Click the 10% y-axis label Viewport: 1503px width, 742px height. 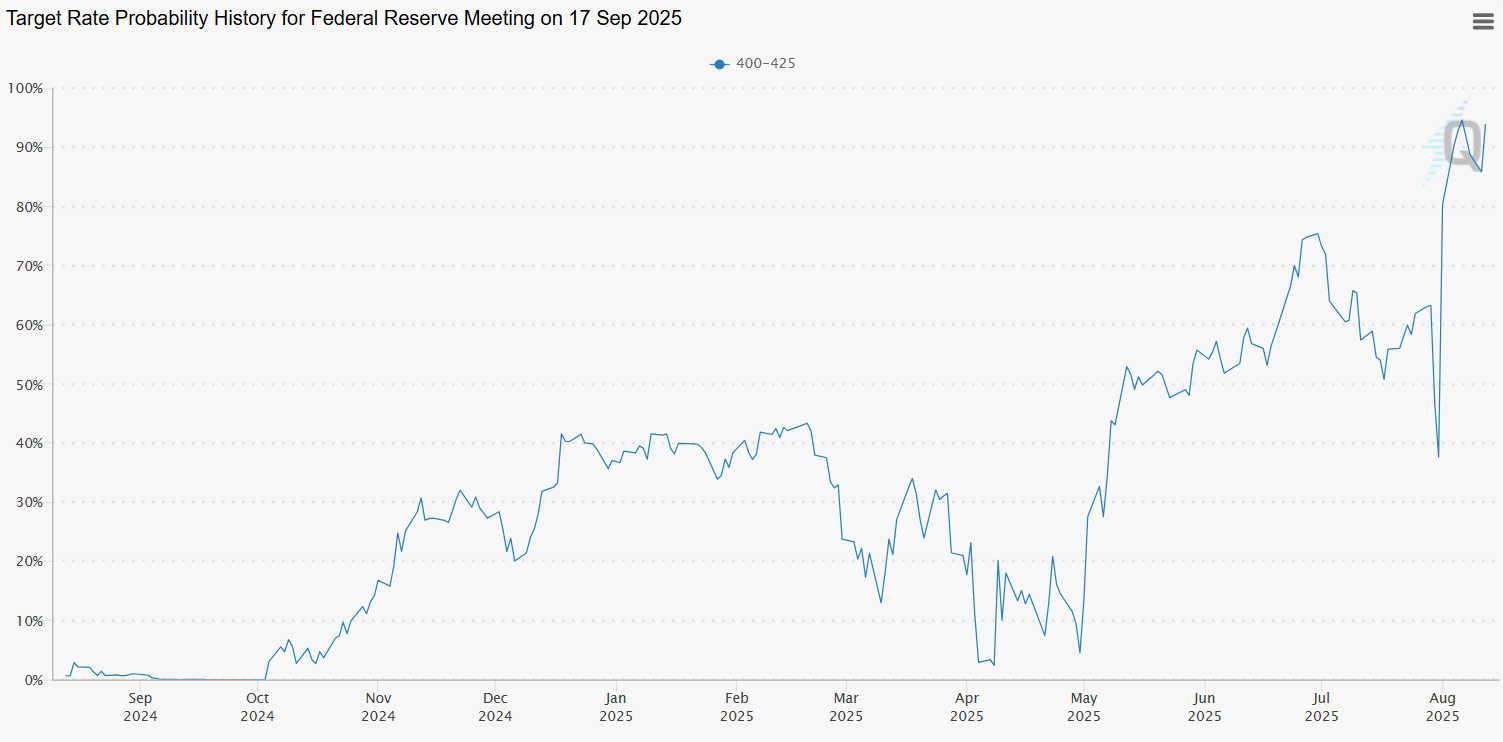click(x=29, y=621)
